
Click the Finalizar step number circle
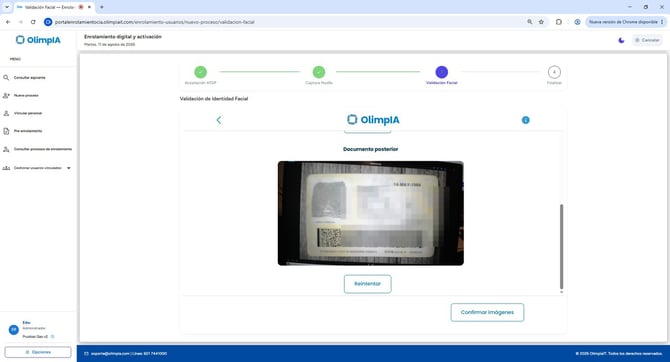tap(554, 72)
